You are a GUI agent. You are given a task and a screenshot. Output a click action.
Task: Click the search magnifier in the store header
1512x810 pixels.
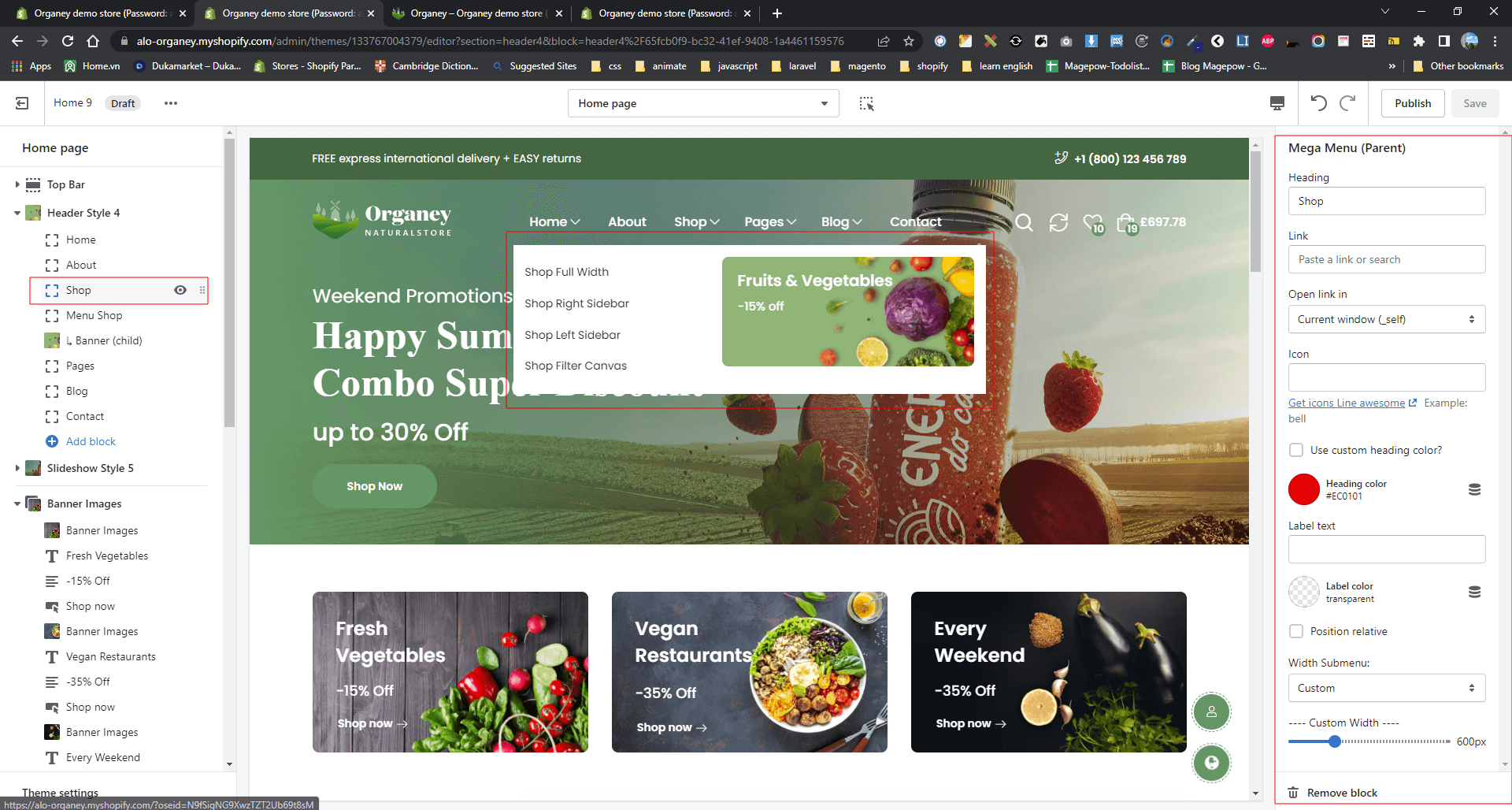1024,223
